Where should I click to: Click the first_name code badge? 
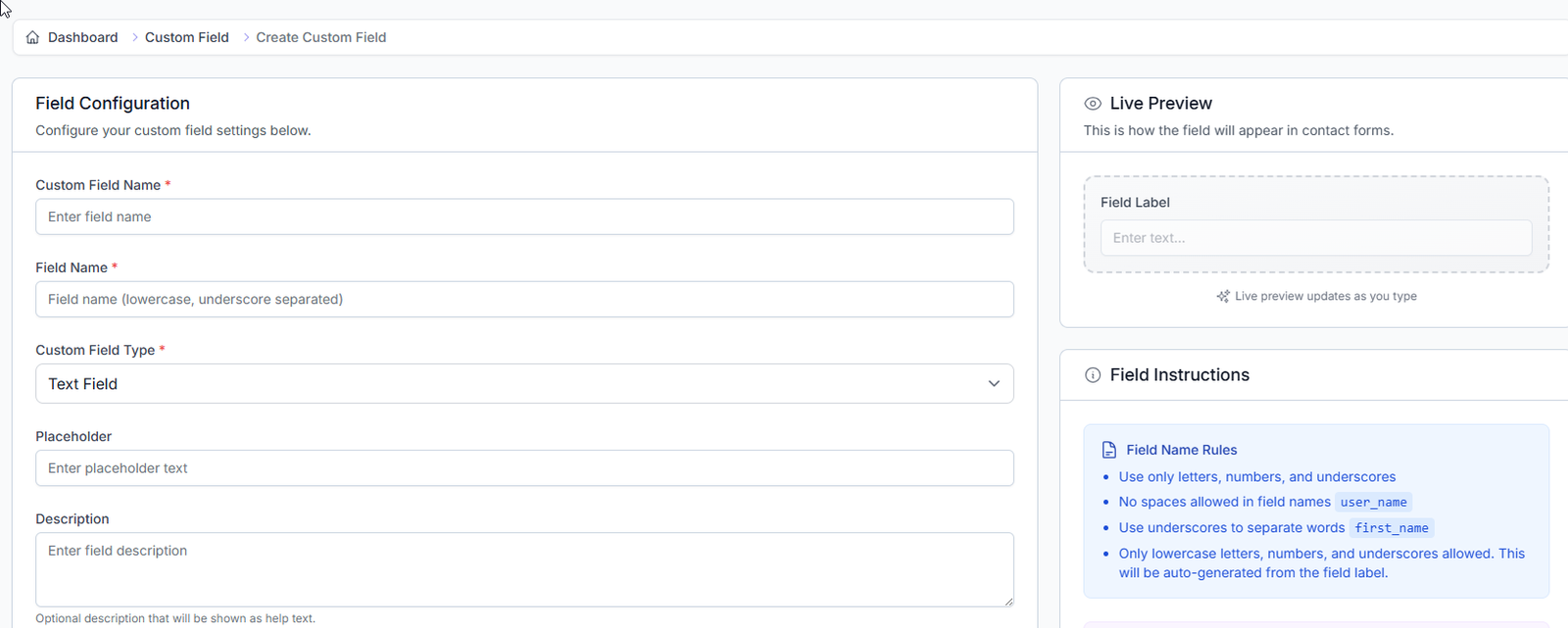1391,527
